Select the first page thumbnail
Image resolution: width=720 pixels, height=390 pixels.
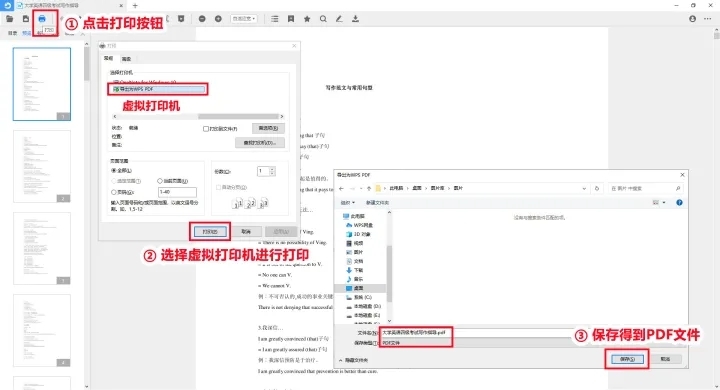pyautogui.click(x=42, y=84)
